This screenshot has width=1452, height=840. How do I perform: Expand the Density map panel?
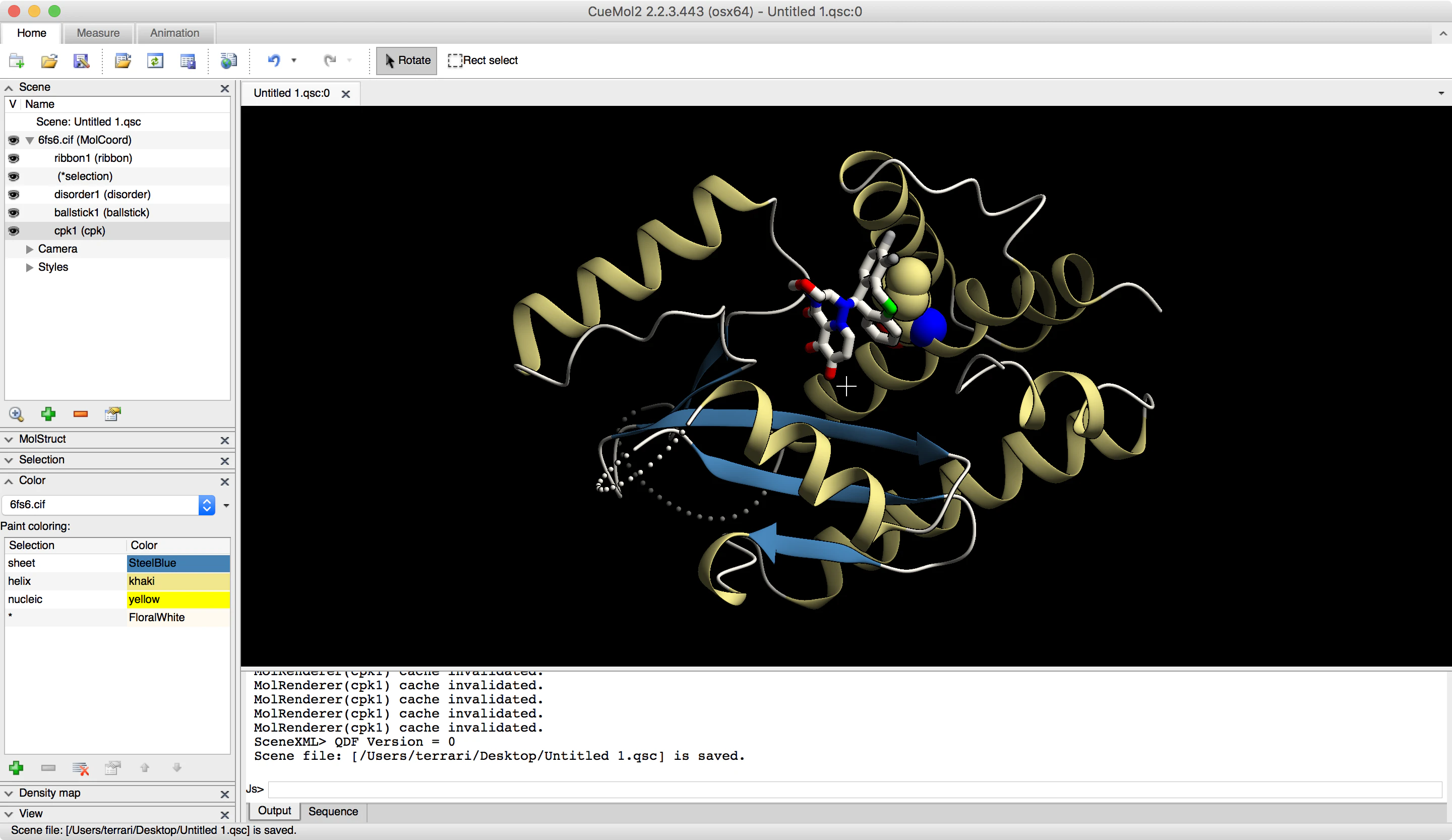point(9,793)
